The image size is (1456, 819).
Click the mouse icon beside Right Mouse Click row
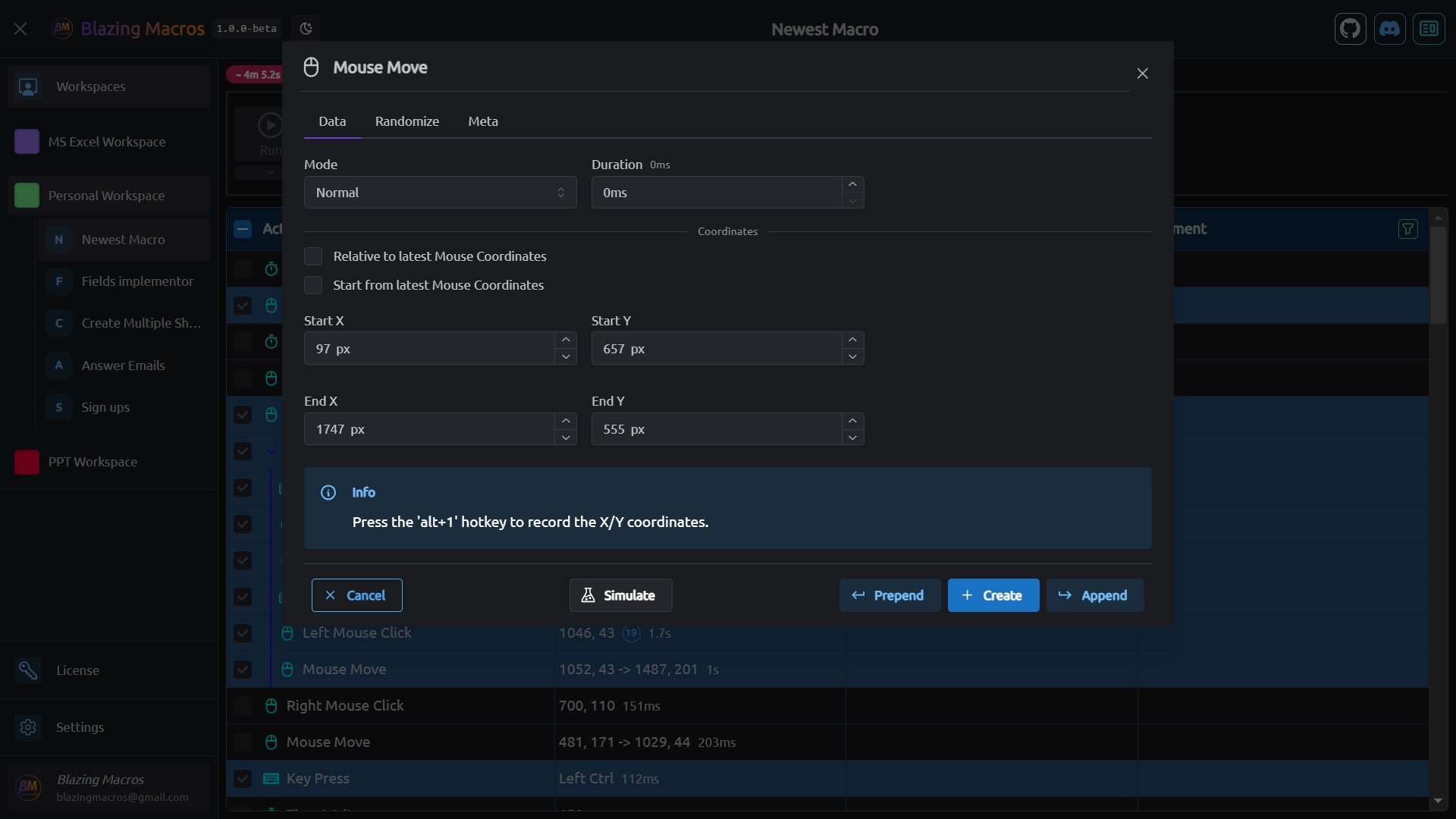click(x=271, y=706)
